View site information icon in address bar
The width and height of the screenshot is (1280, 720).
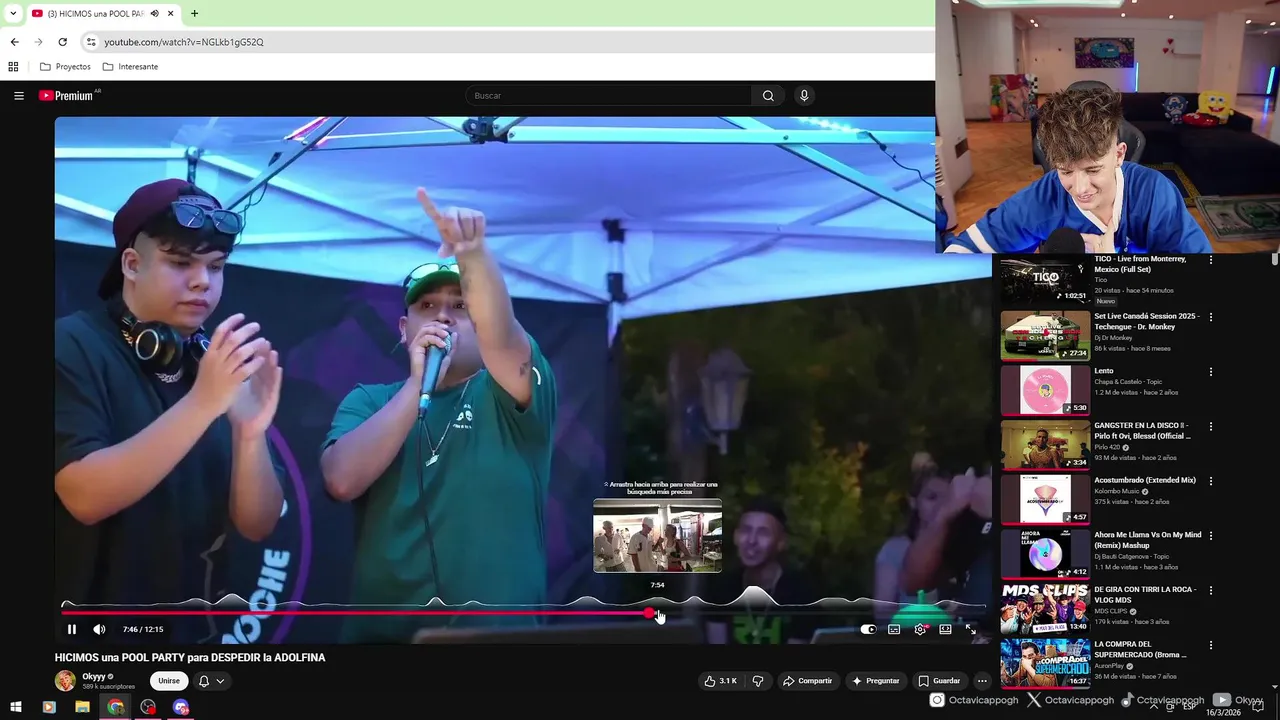[91, 42]
